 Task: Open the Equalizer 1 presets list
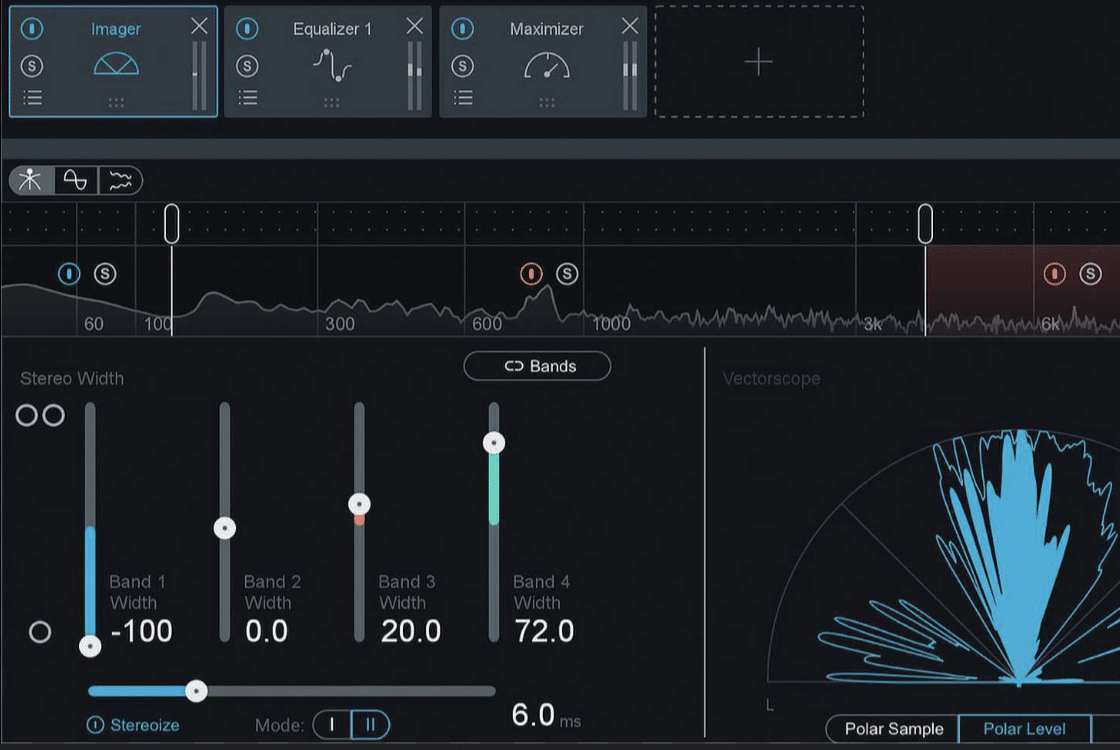248,97
